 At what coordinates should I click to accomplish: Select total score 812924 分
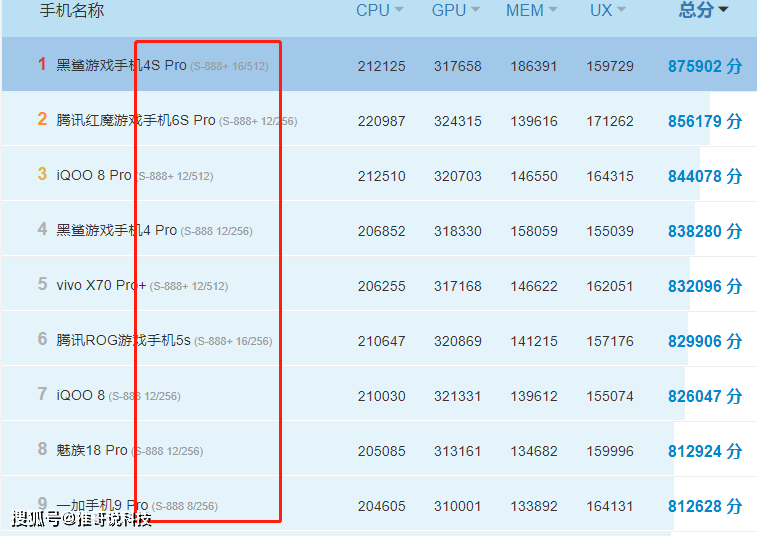[705, 451]
